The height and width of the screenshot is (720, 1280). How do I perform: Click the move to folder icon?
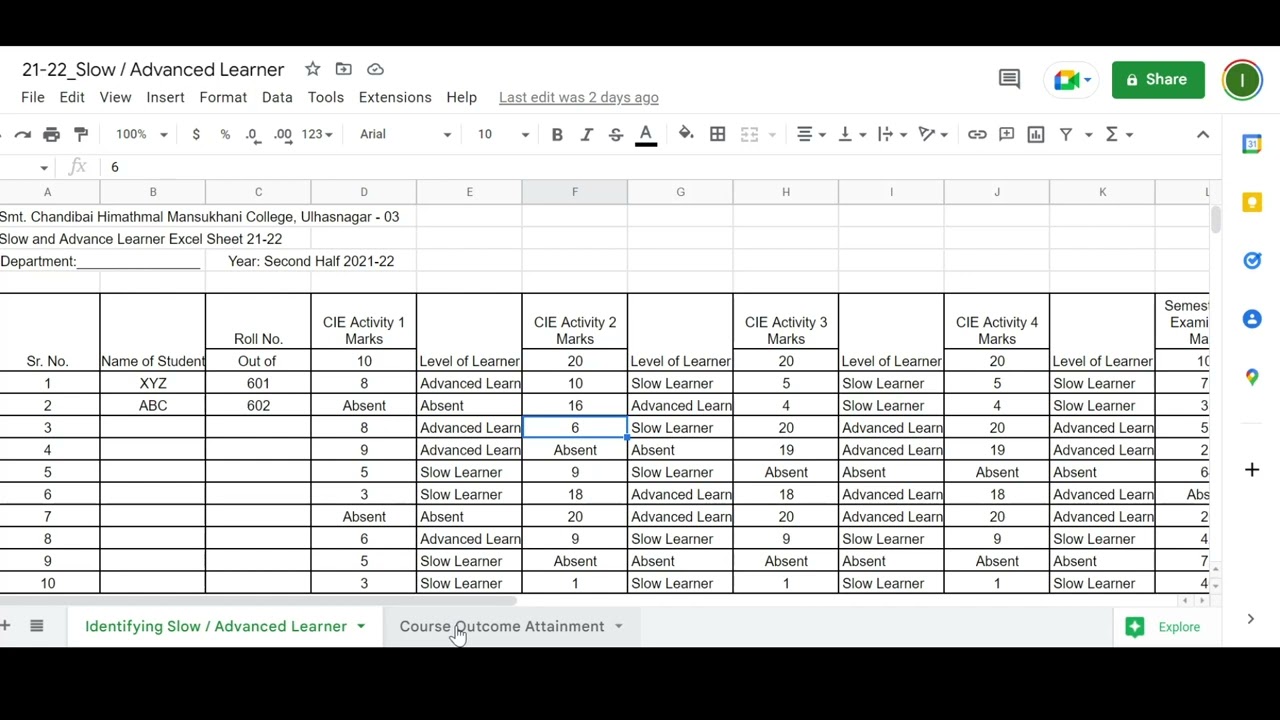click(x=344, y=69)
